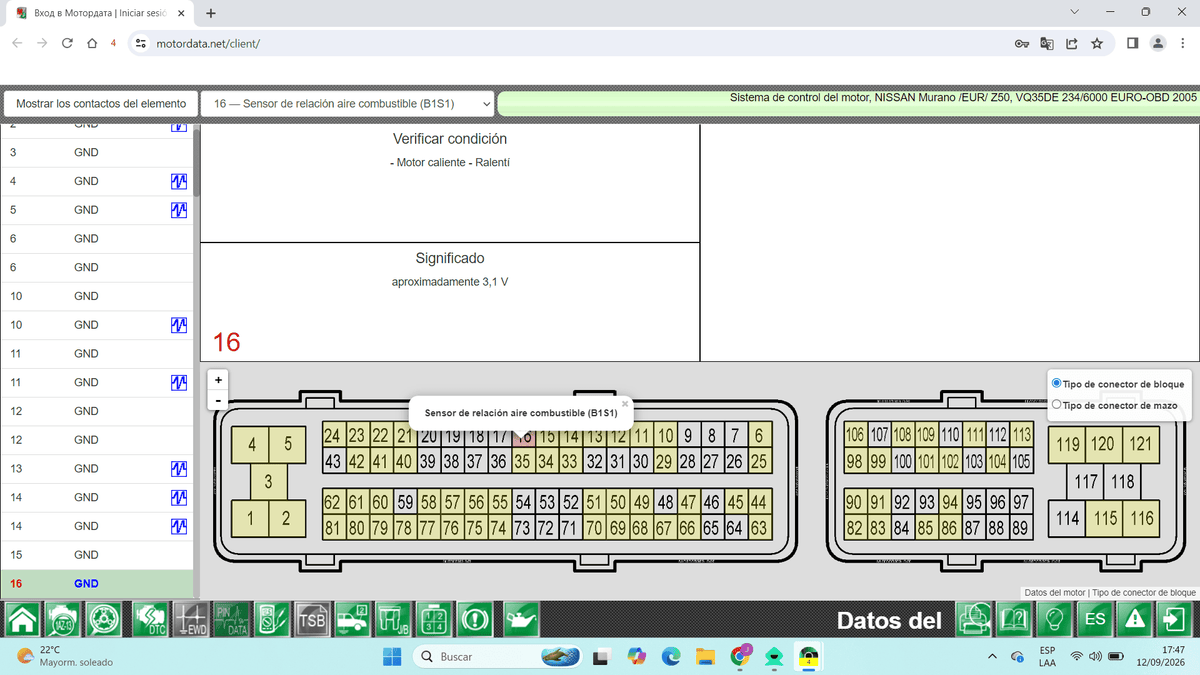Click Mostrar los contactos del elemento button
This screenshot has height=675, width=1200.
[101, 103]
